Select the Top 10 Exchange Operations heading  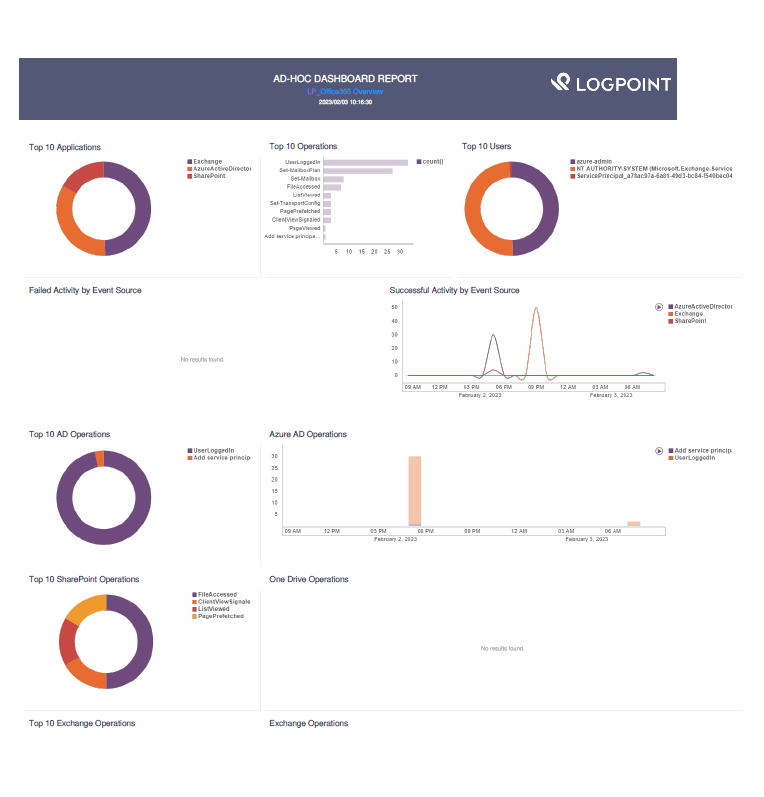pos(82,723)
